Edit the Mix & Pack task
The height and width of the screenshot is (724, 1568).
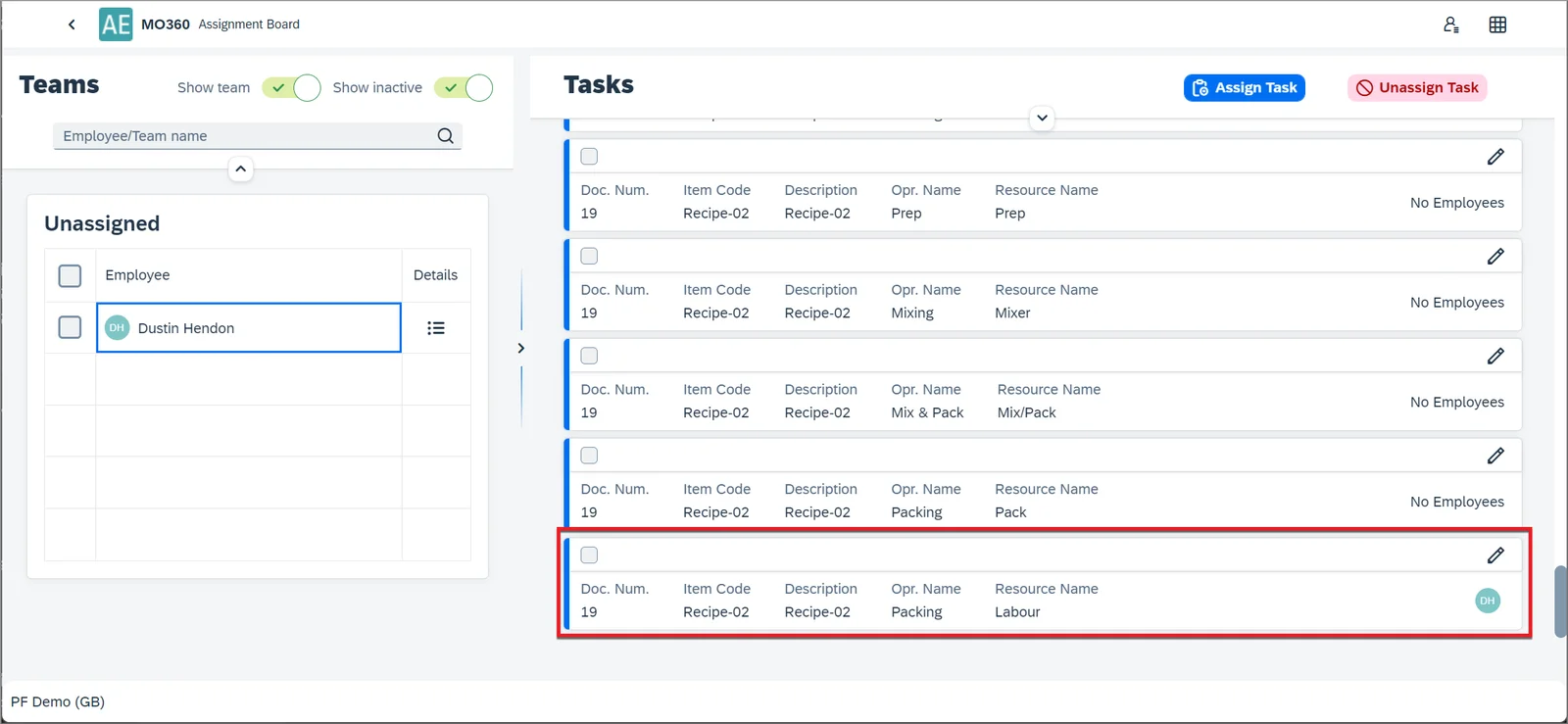(x=1495, y=357)
